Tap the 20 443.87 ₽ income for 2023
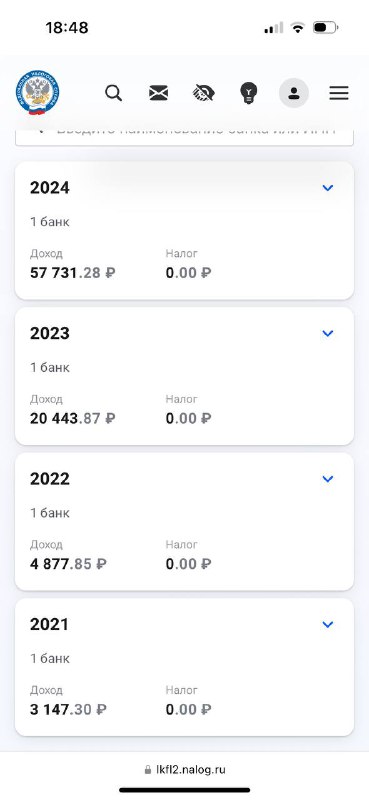The width and height of the screenshot is (369, 800). coord(72,418)
